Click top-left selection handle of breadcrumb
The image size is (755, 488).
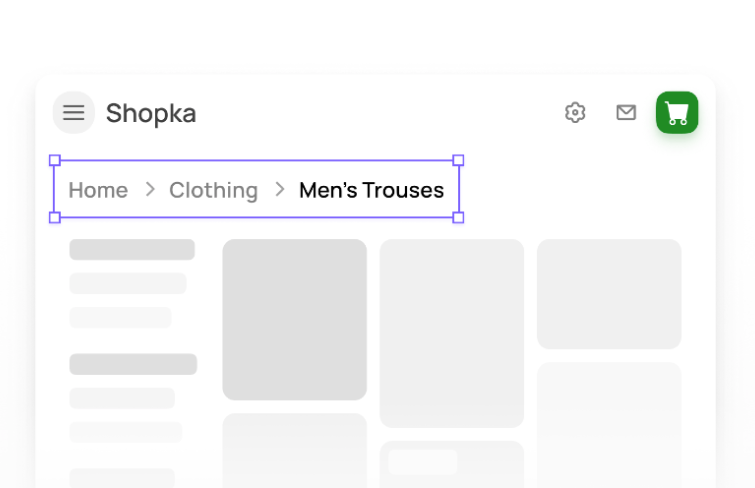(x=55, y=160)
